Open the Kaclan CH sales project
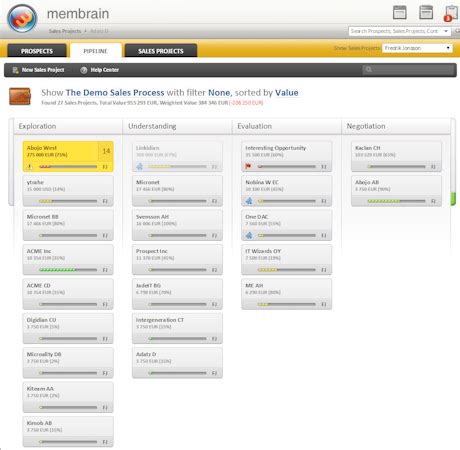460x450 pixels. pos(396,156)
